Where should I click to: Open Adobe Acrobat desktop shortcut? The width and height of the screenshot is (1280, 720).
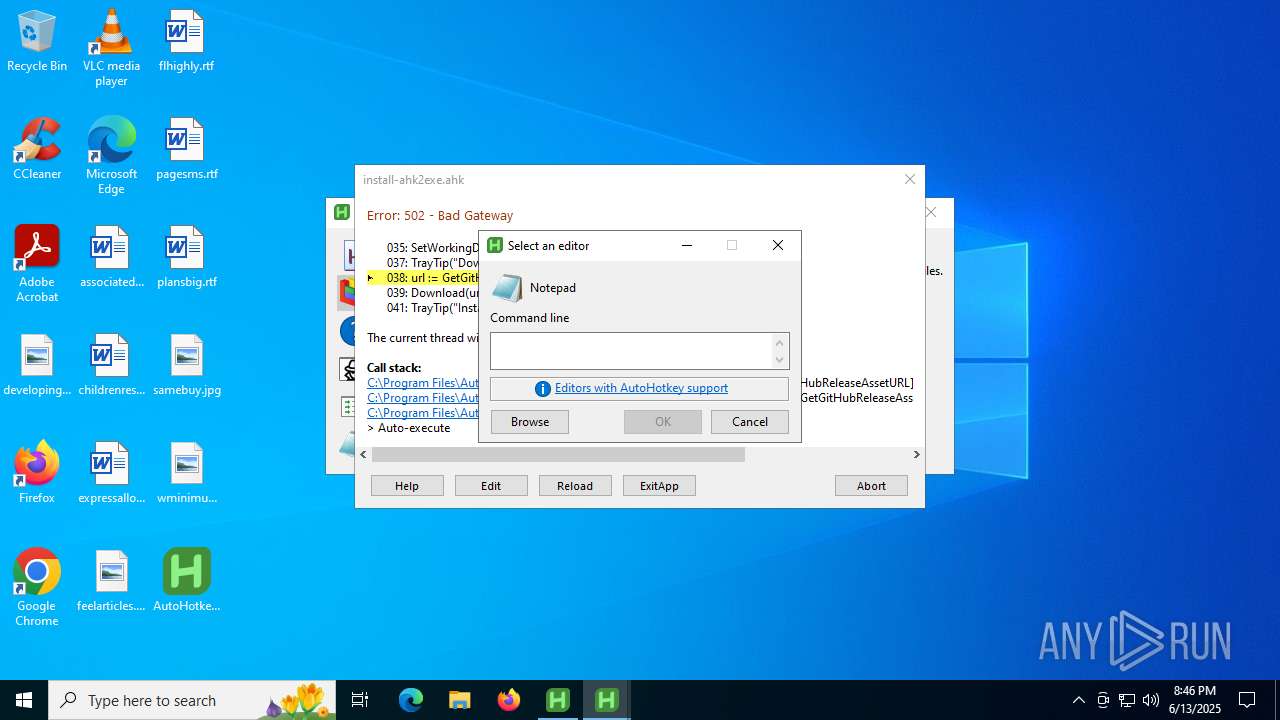click(37, 264)
